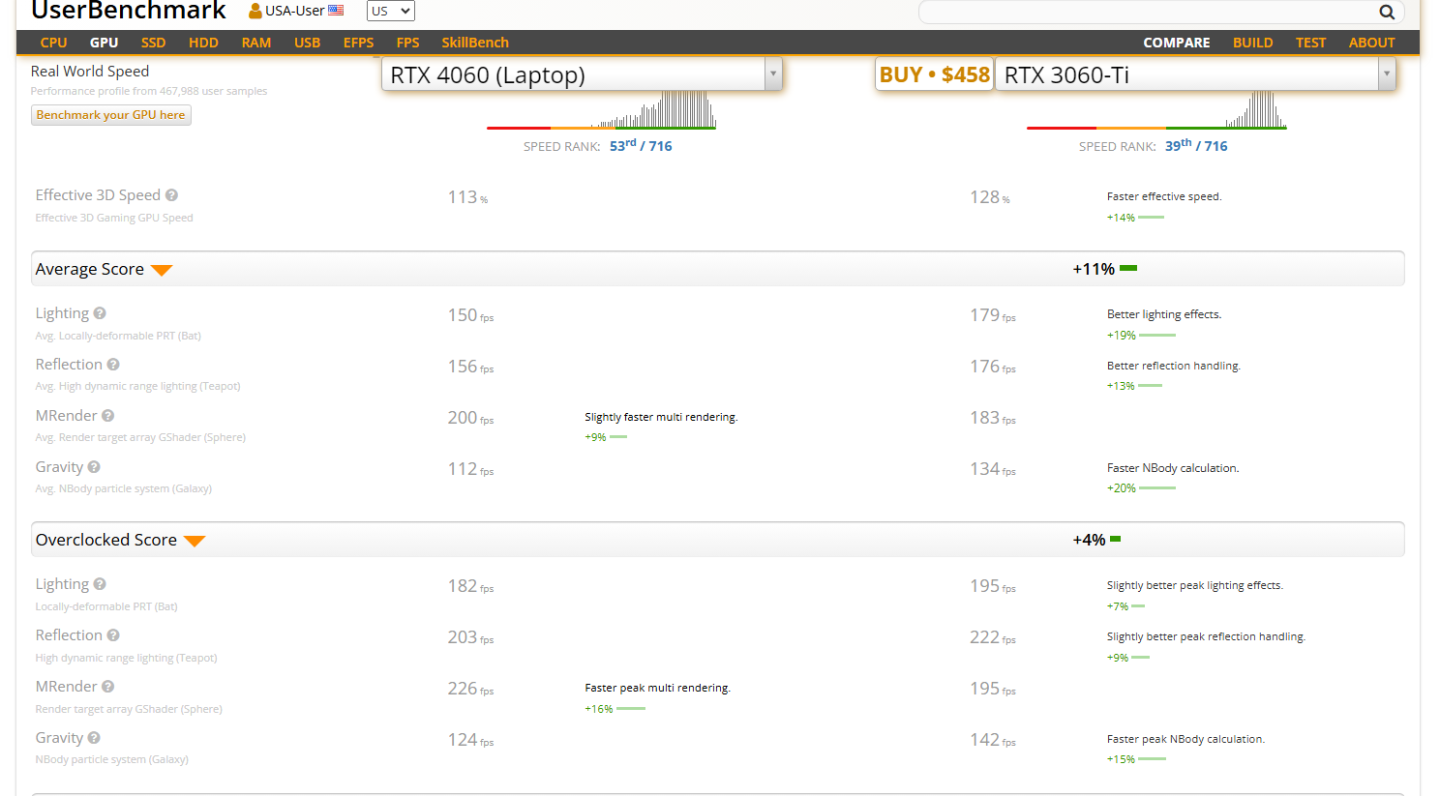This screenshot has width=1440, height=796.
Task: Click RTX 3060-Ti speed distribution histogram
Action: click(1157, 110)
